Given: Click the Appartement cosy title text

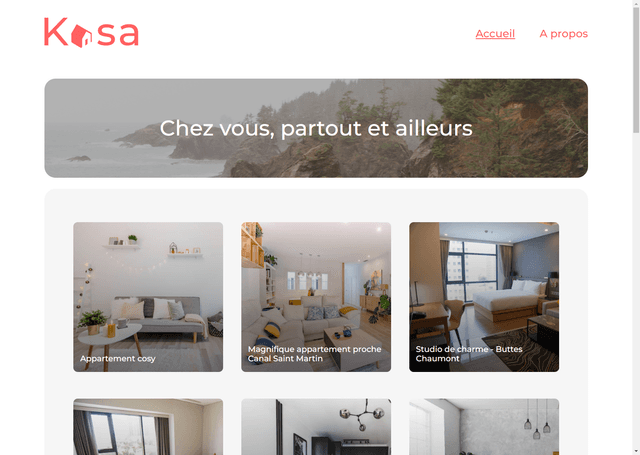Looking at the screenshot, I should [118, 359].
